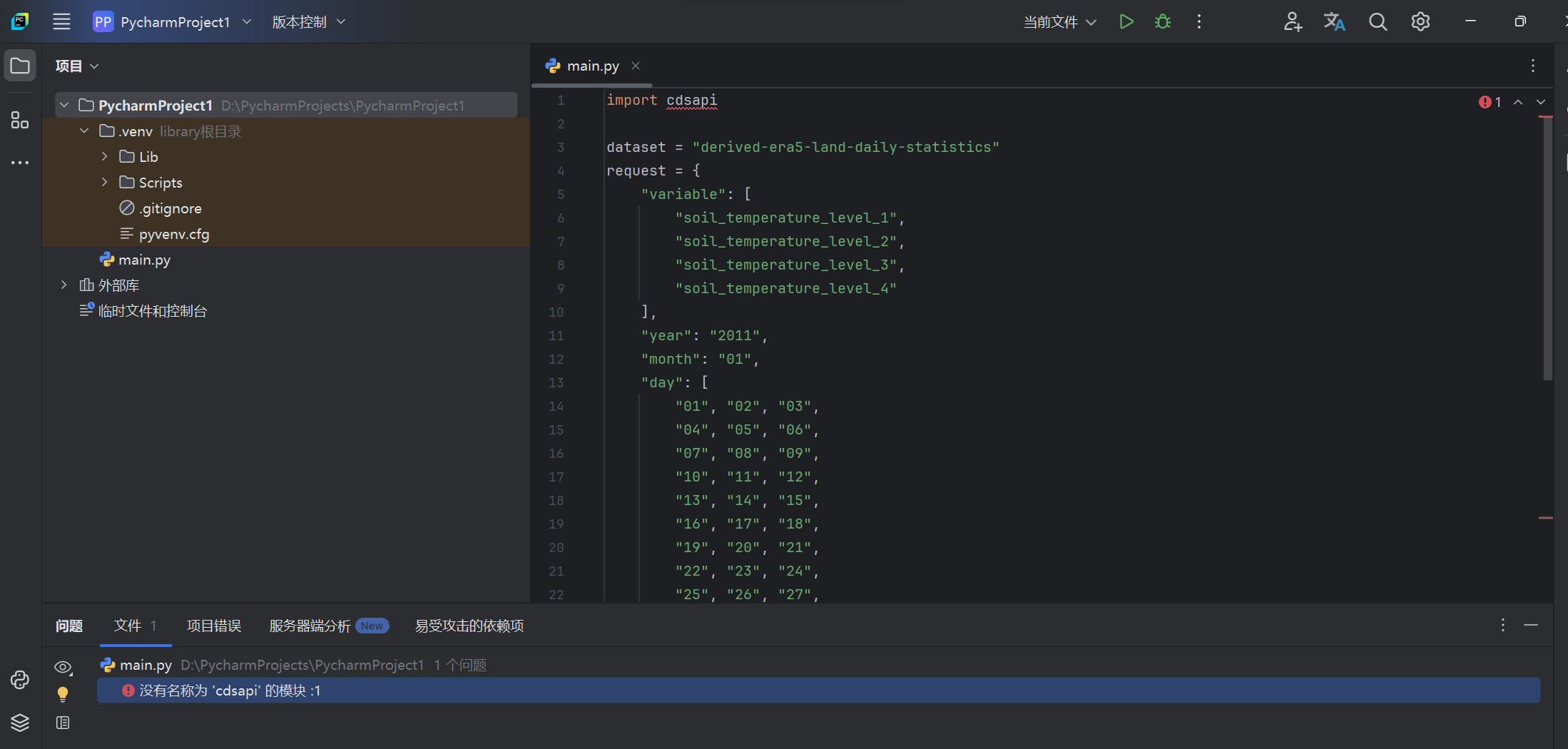This screenshot has height=749, width=1568.
Task: Select the .gitignore file
Action: point(161,208)
